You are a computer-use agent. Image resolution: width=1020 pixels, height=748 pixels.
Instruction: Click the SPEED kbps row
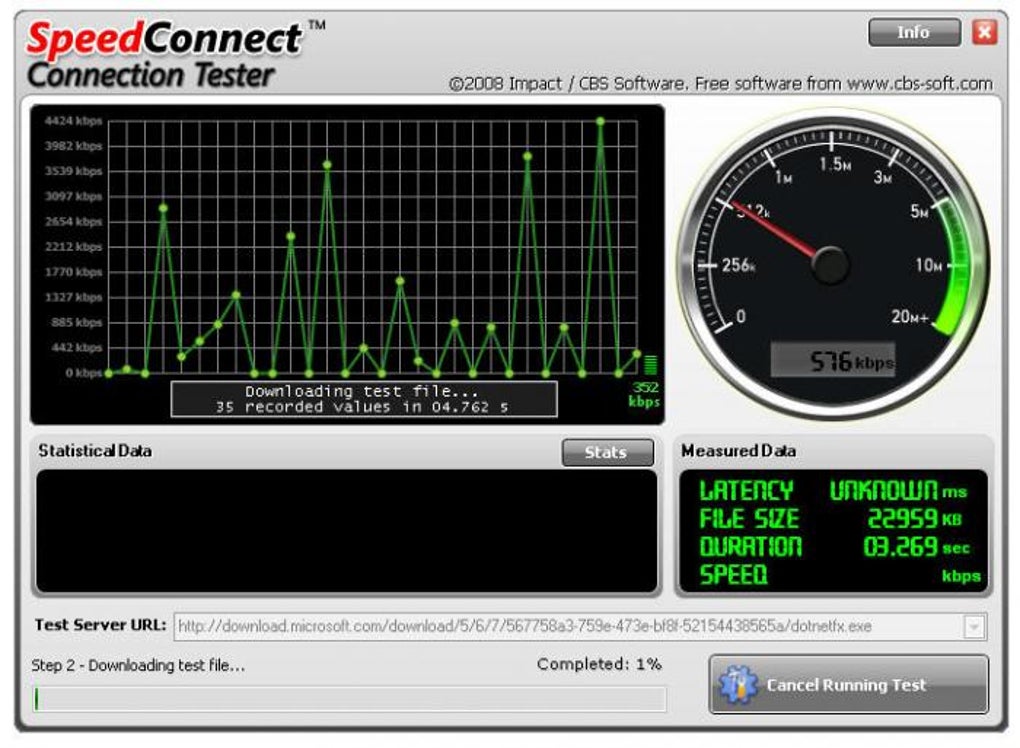tap(839, 575)
